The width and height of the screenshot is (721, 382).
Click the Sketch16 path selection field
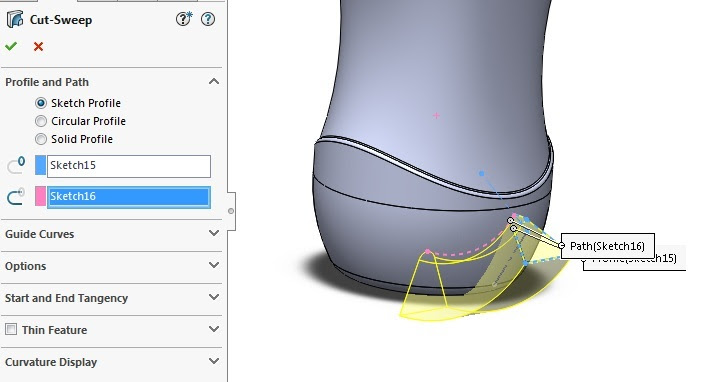pos(129,197)
